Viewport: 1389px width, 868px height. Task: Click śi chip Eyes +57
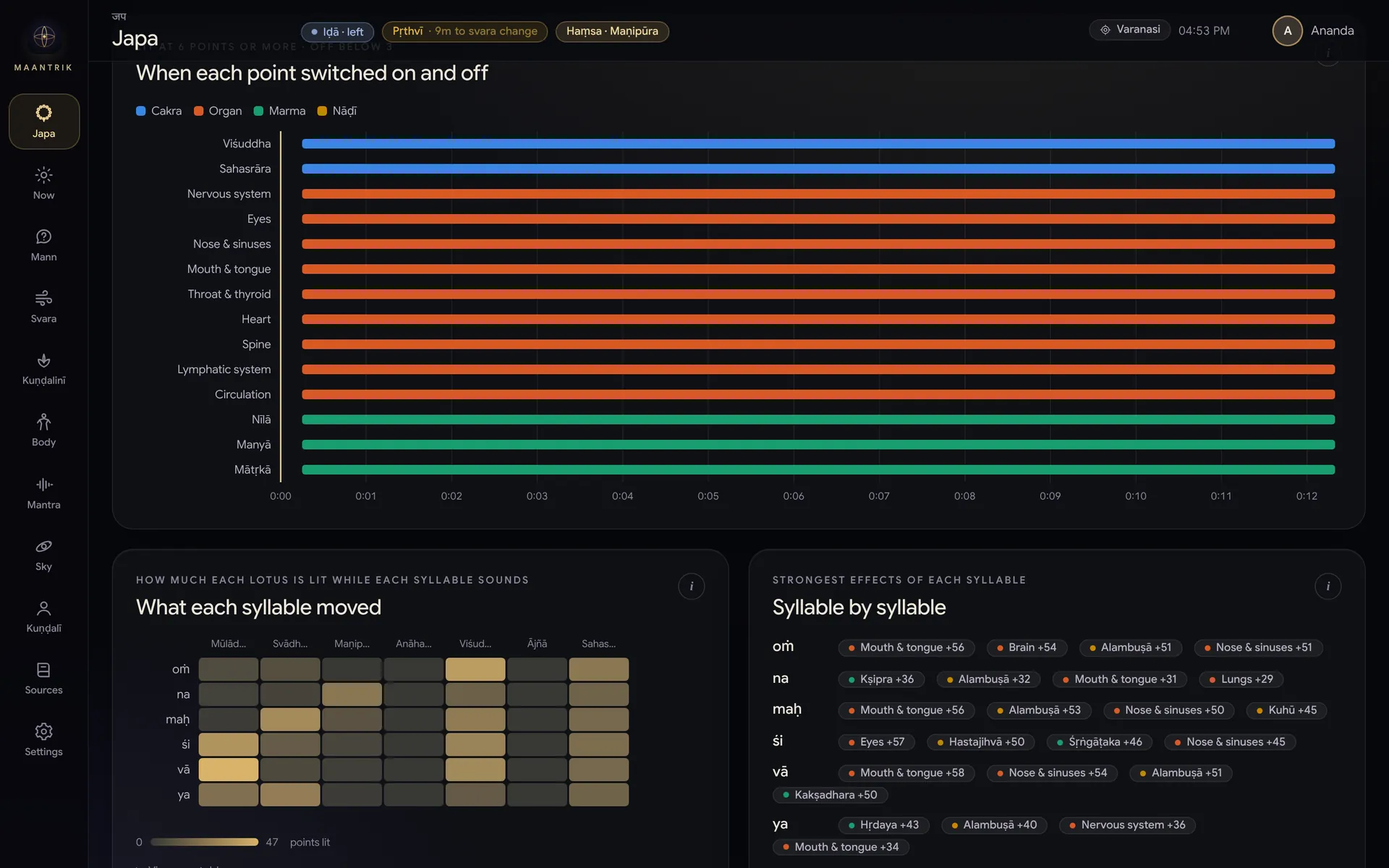pos(877,742)
